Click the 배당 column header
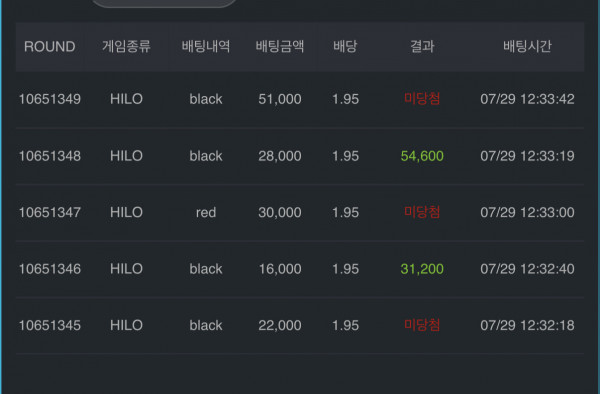 345,47
